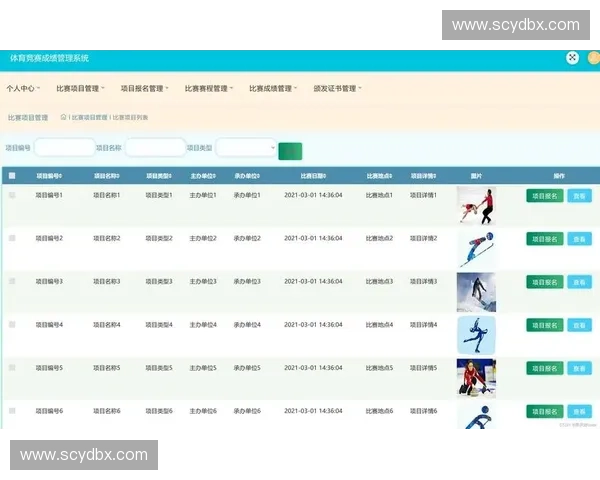Click 查看 button for 项目编号3
Viewport: 600px width, 480px height.
tap(579, 282)
